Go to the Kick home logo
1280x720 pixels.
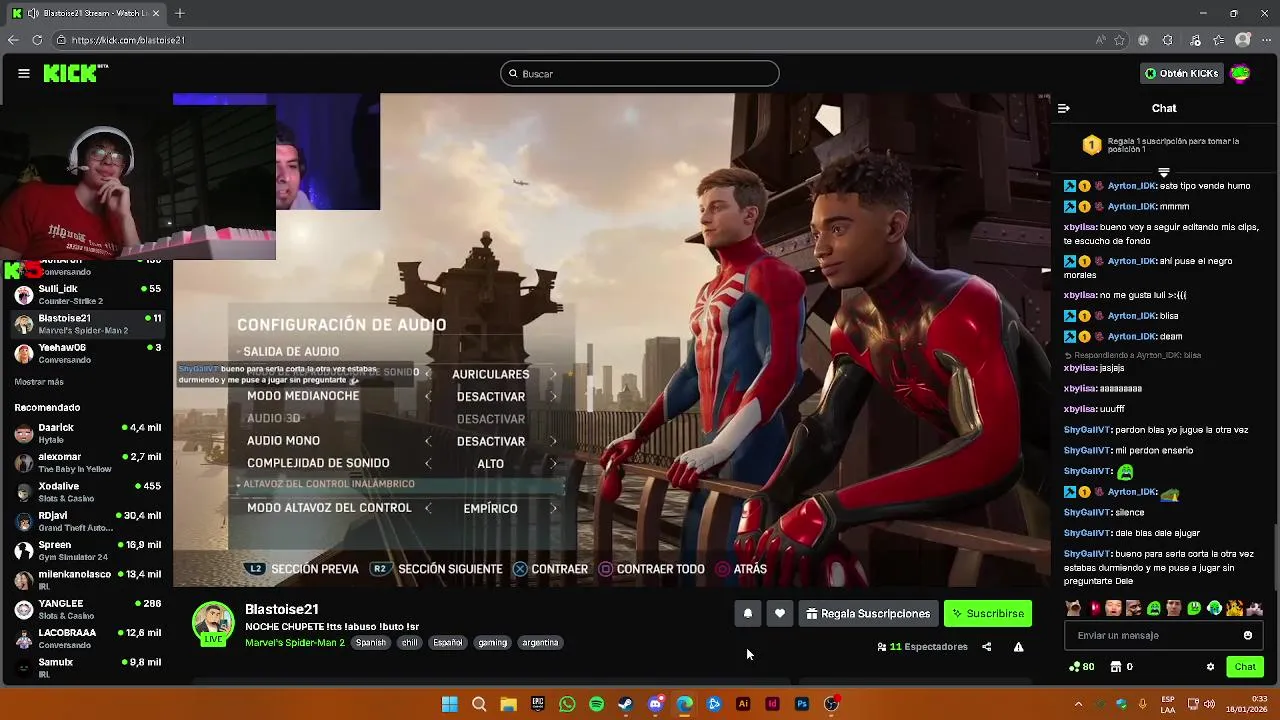75,73
